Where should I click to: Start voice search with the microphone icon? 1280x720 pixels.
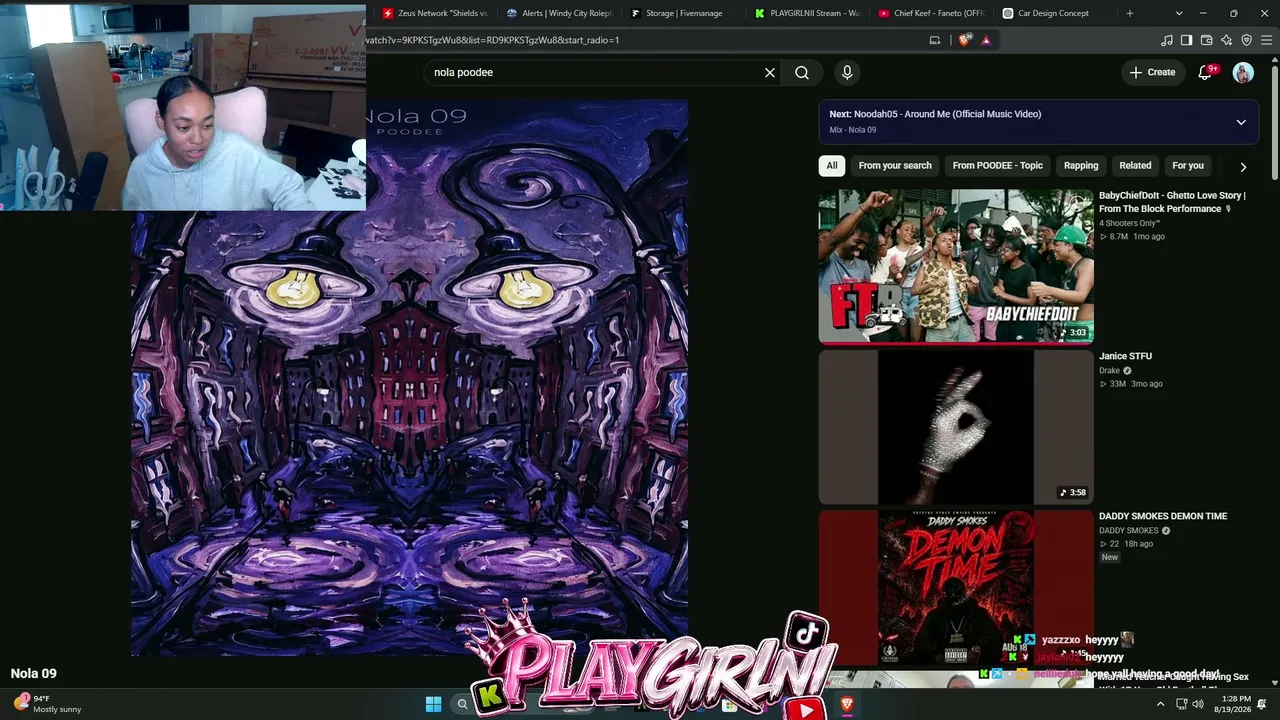click(x=847, y=72)
